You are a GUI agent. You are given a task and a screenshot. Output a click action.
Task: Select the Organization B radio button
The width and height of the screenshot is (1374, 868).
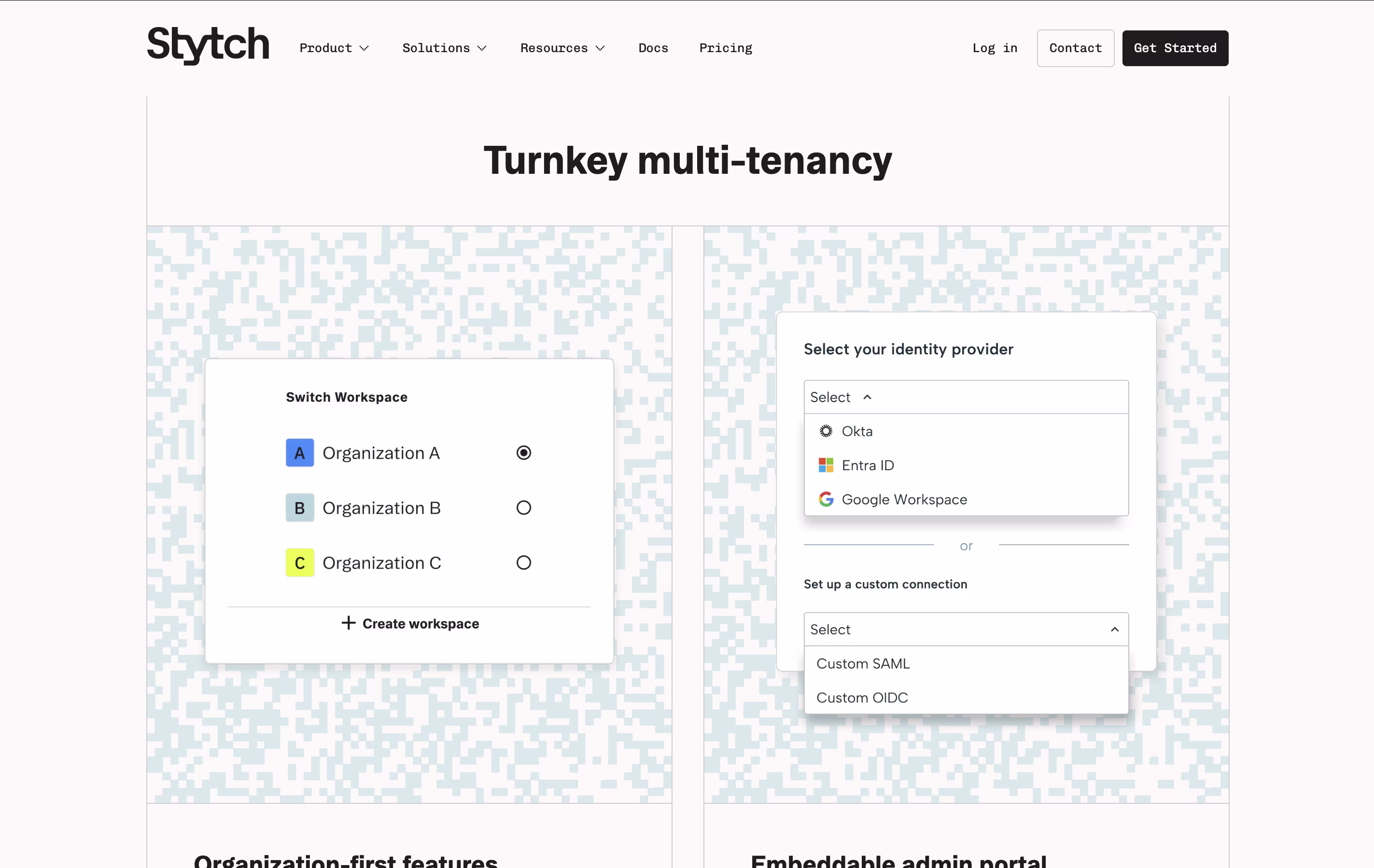(x=523, y=508)
